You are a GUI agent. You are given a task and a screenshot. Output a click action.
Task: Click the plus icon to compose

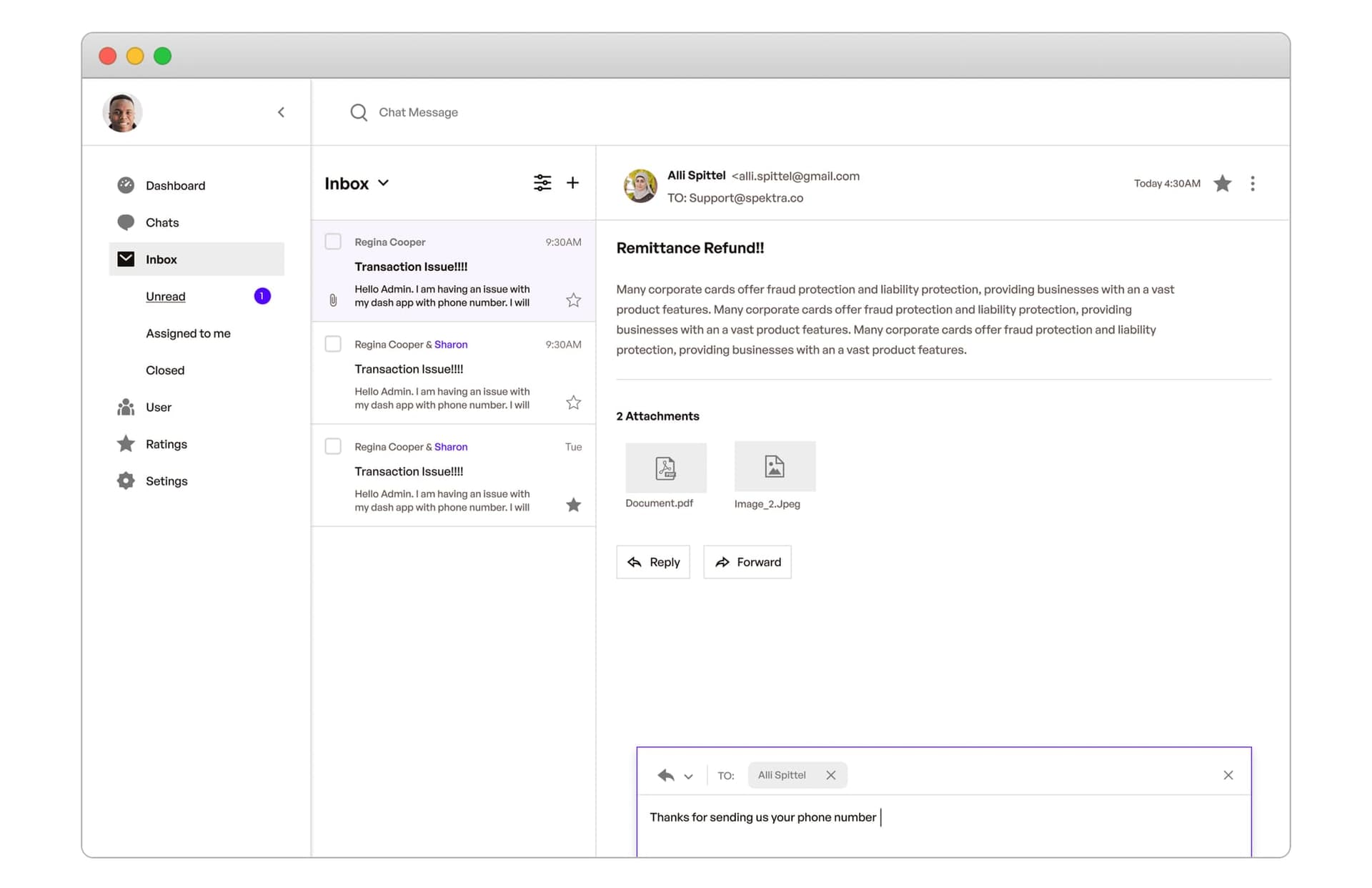(x=572, y=183)
